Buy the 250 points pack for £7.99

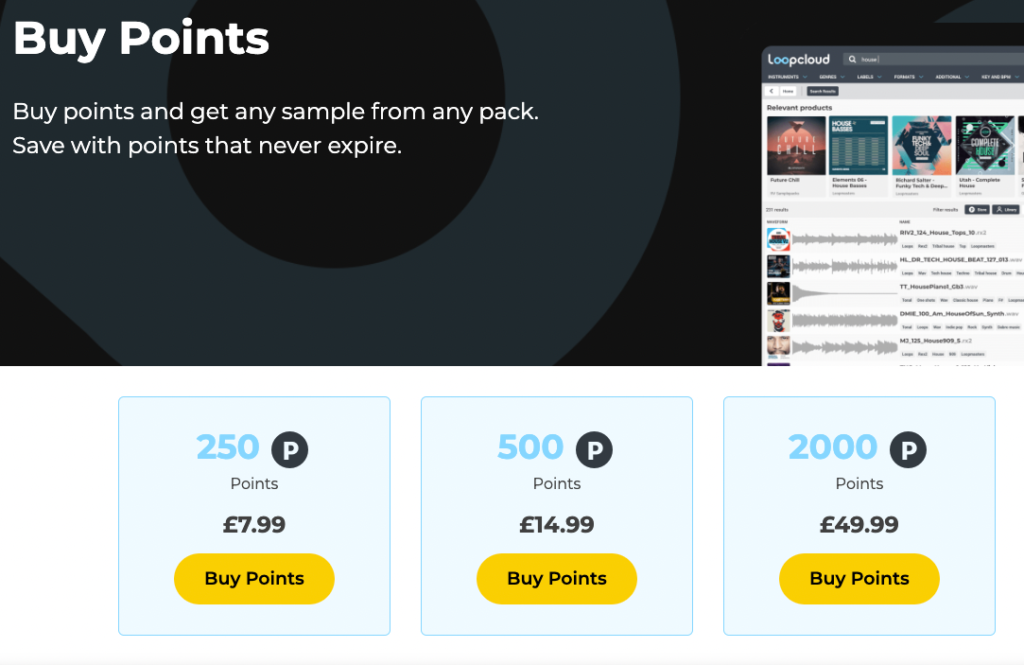tap(254, 578)
